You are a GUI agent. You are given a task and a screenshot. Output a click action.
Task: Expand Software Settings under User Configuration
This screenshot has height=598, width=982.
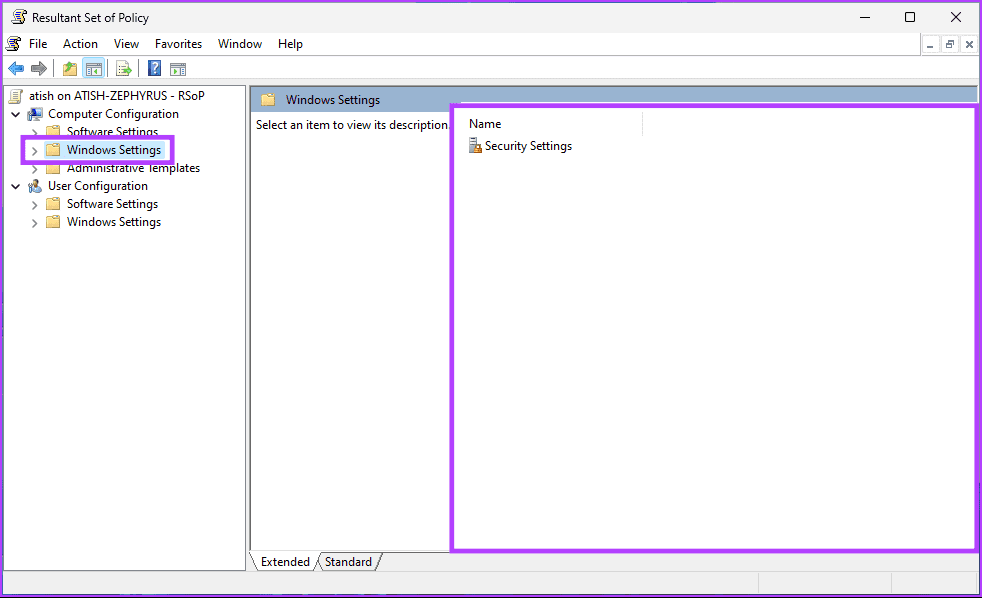coord(35,203)
